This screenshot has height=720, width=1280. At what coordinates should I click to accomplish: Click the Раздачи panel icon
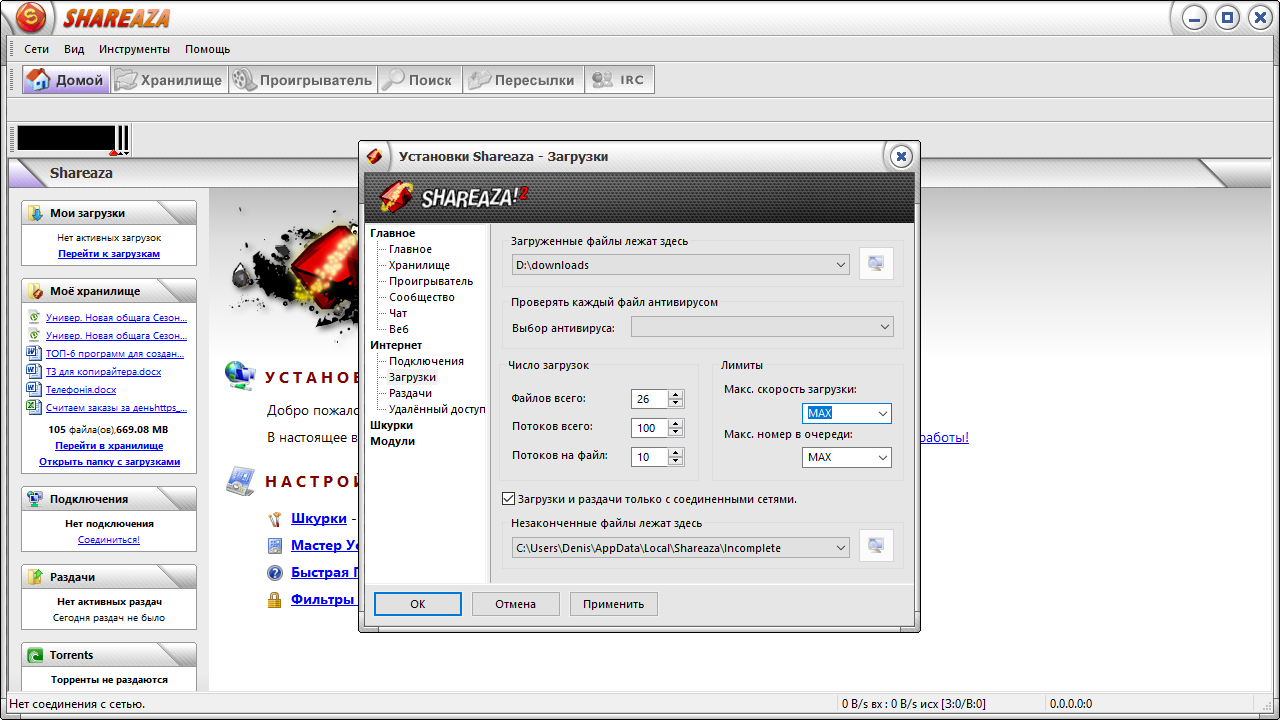coord(36,577)
